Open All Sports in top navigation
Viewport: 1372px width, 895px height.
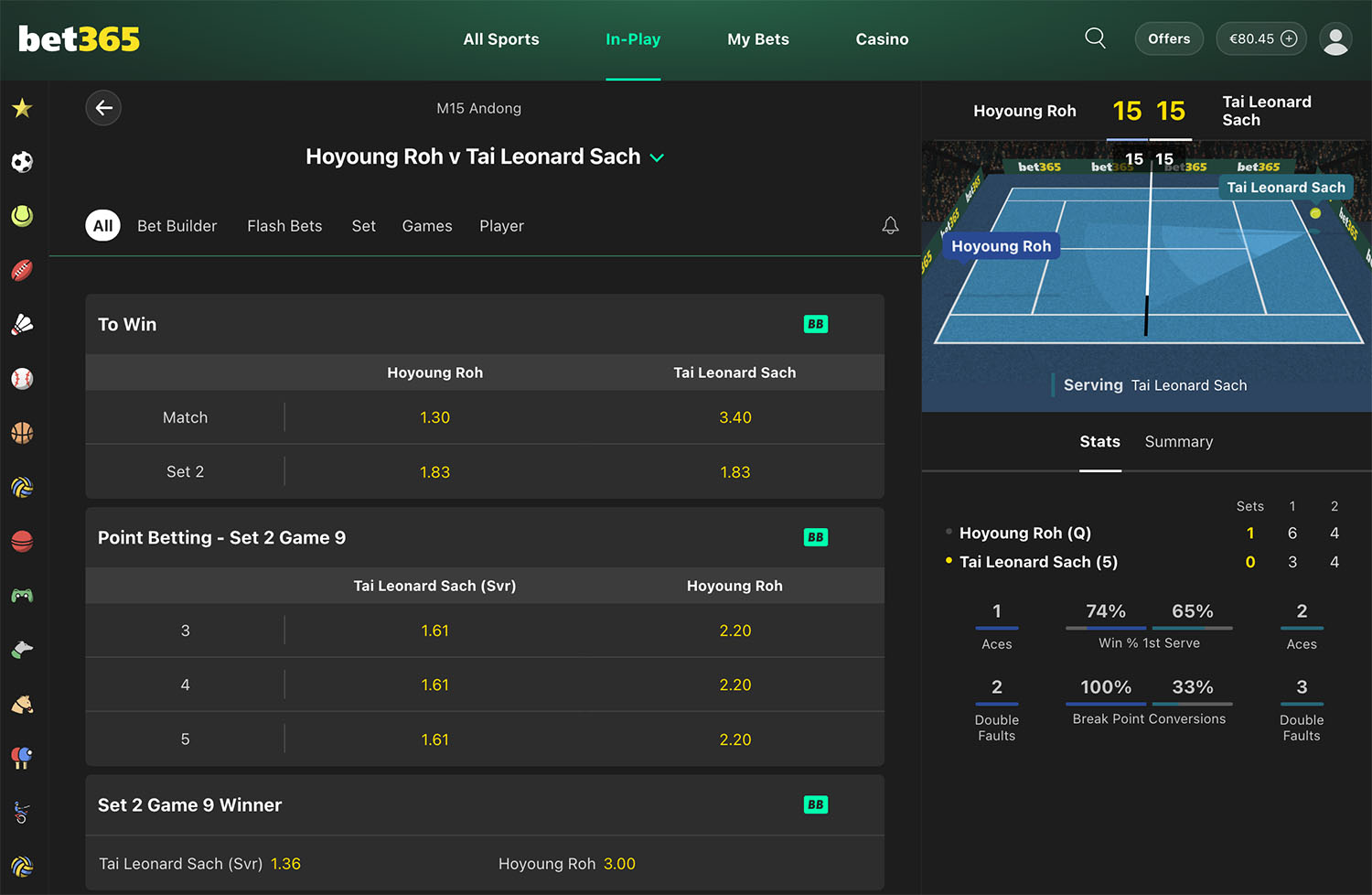pyautogui.click(x=501, y=39)
